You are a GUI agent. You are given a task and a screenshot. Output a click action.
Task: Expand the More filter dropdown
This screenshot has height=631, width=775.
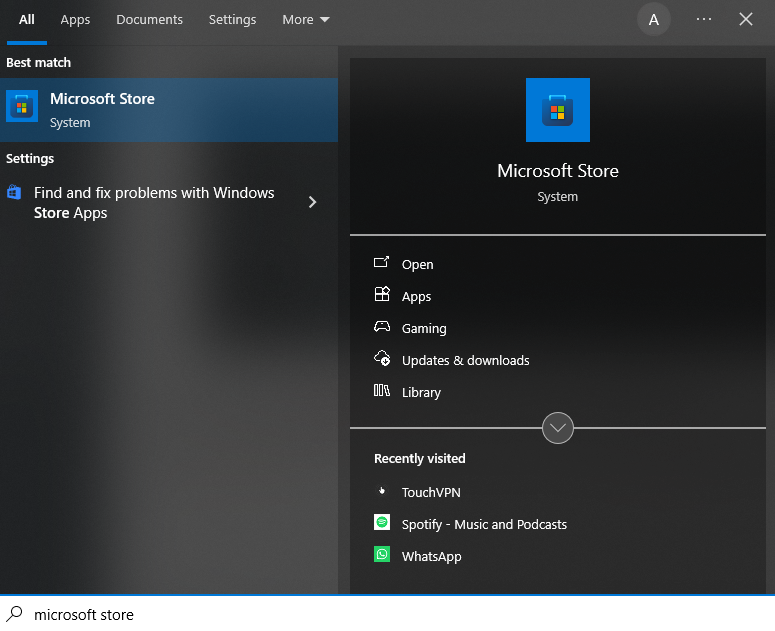(x=306, y=20)
